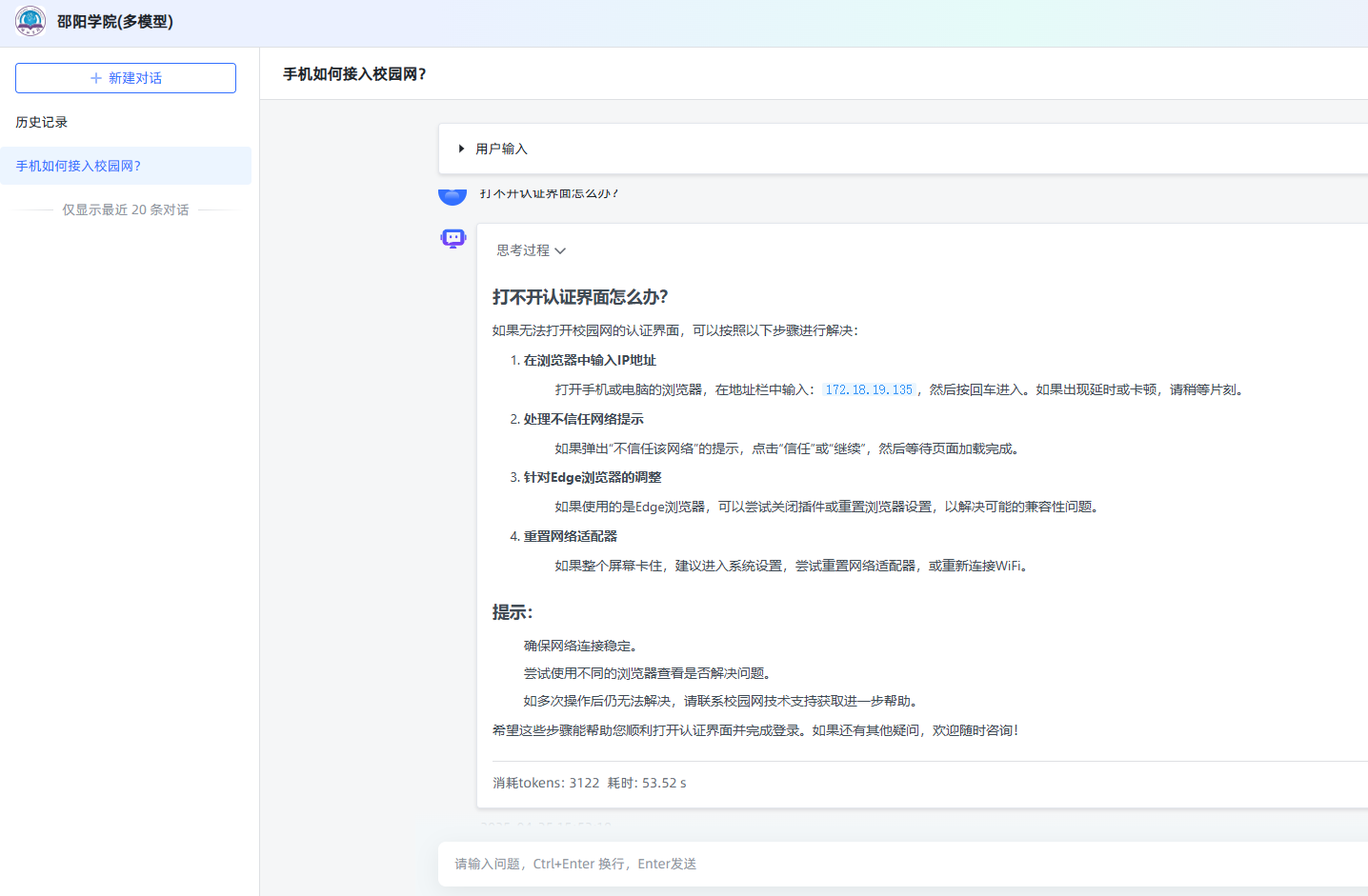Screen dimensions: 1368x896
Task: Click the 172.18.19.135 IP address code
Action: pos(869,389)
